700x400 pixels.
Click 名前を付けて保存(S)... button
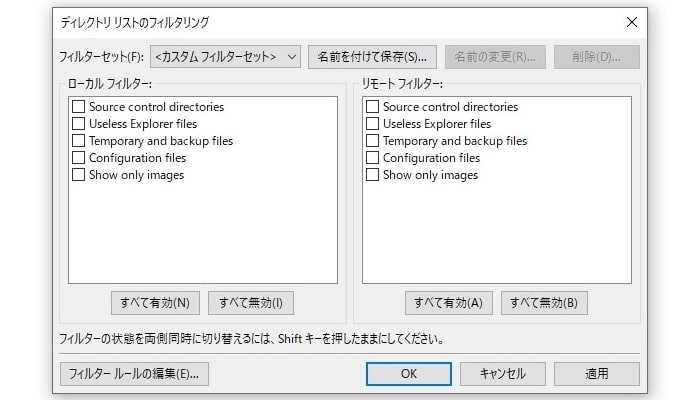coord(372,57)
